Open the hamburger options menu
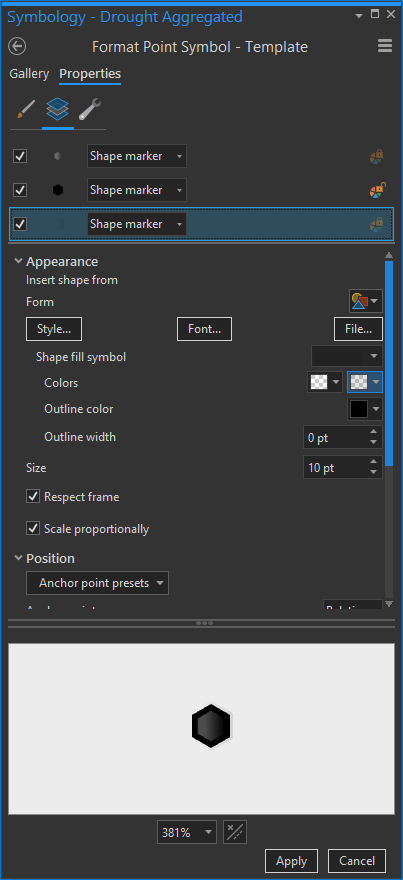 tap(385, 46)
